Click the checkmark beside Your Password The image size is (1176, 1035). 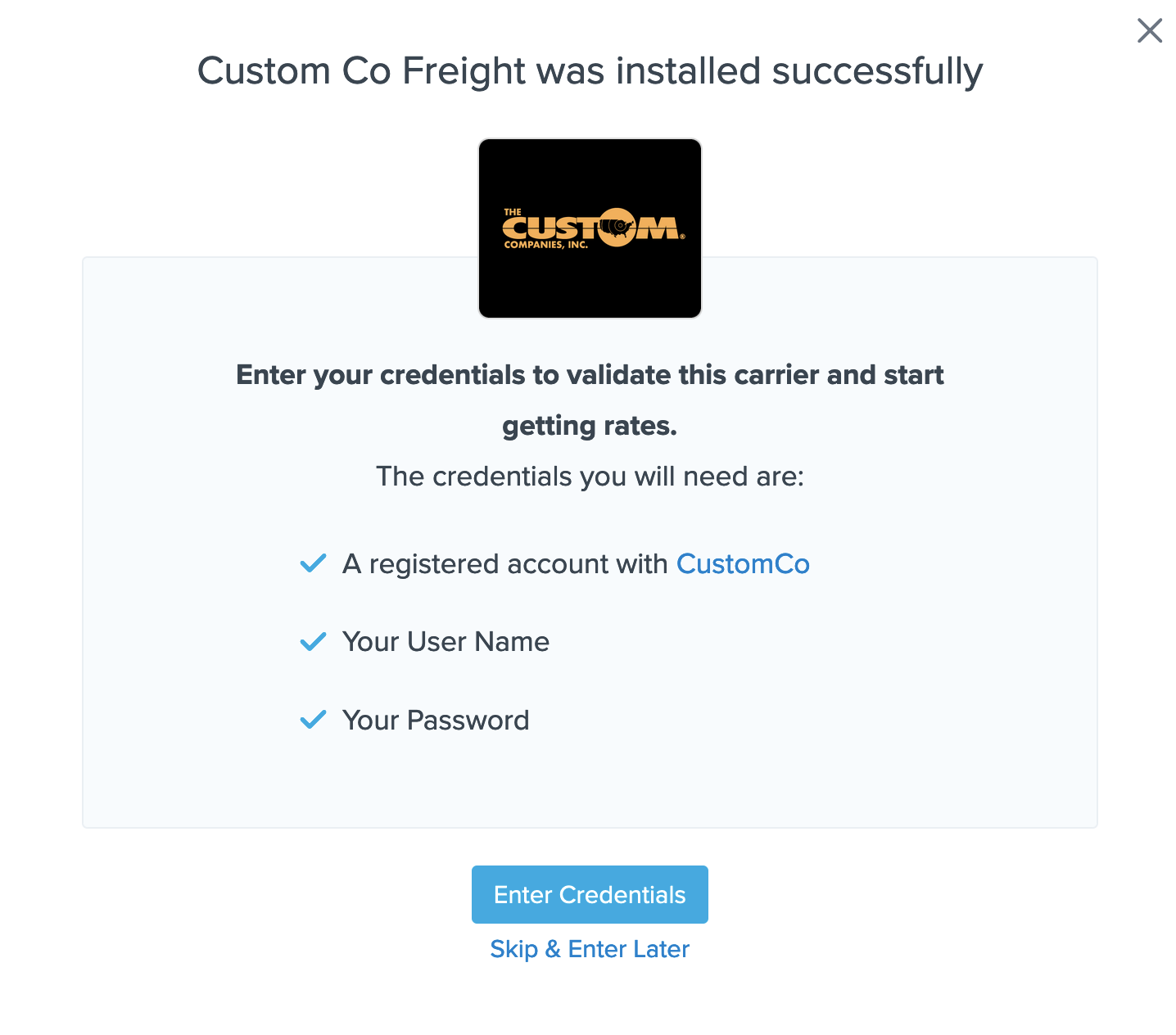tap(313, 720)
